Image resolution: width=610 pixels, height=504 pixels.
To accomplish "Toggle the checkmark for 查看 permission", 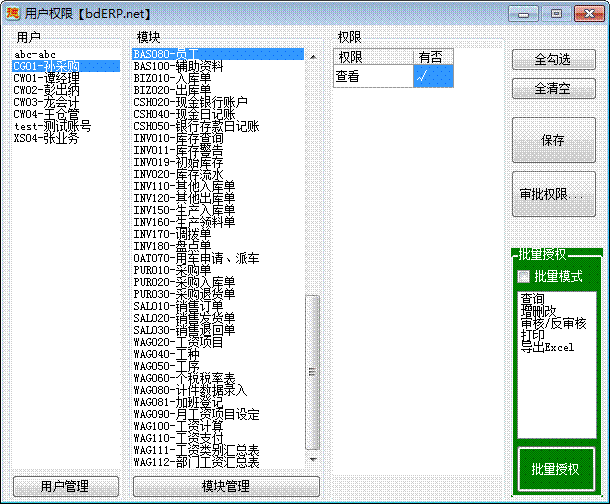I will click(x=433, y=75).
